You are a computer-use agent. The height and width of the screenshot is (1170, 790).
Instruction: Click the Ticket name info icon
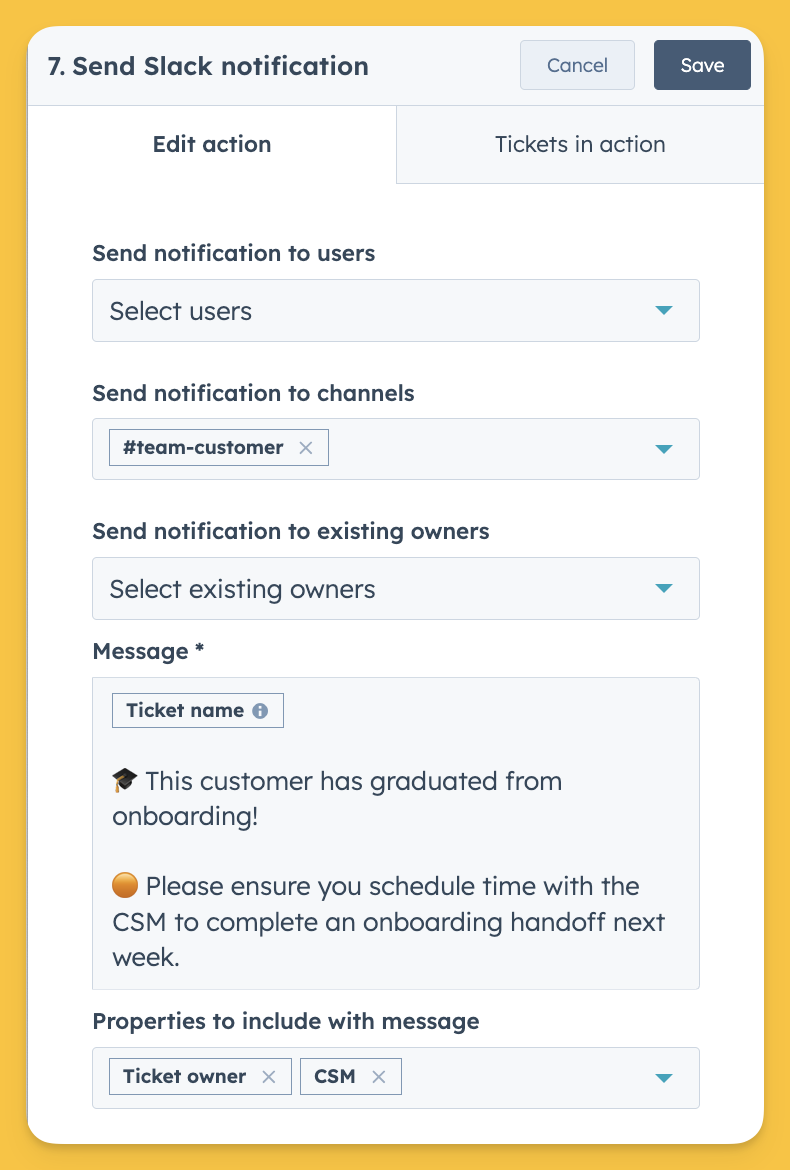point(260,711)
